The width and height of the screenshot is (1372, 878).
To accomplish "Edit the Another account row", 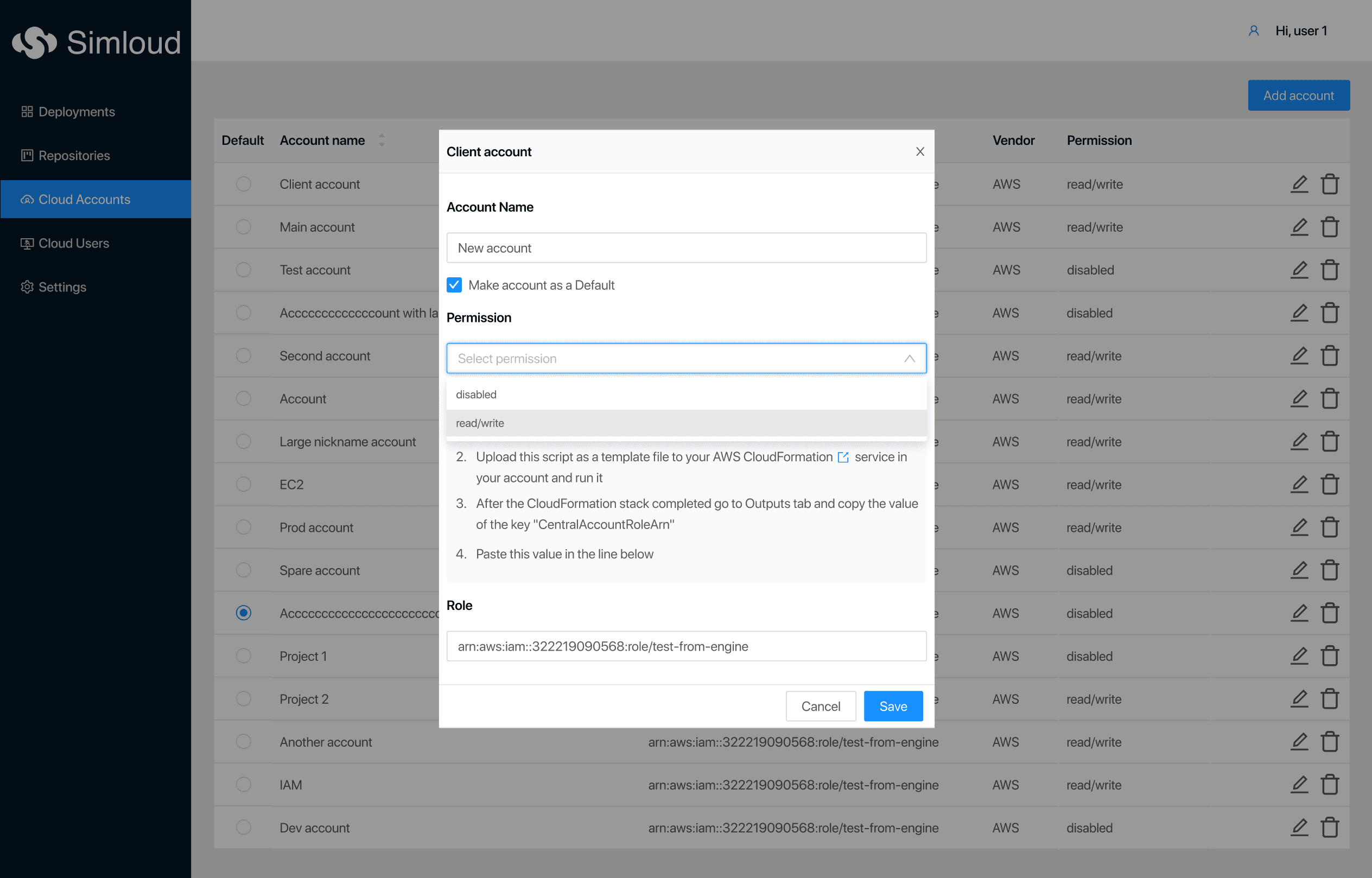I will click(x=1299, y=742).
